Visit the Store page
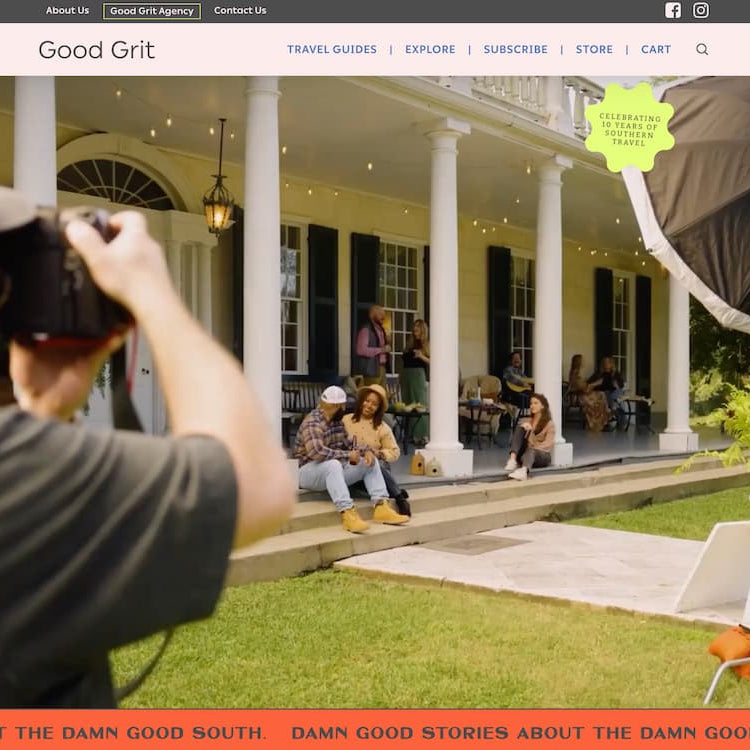The width and height of the screenshot is (750, 750). [594, 49]
